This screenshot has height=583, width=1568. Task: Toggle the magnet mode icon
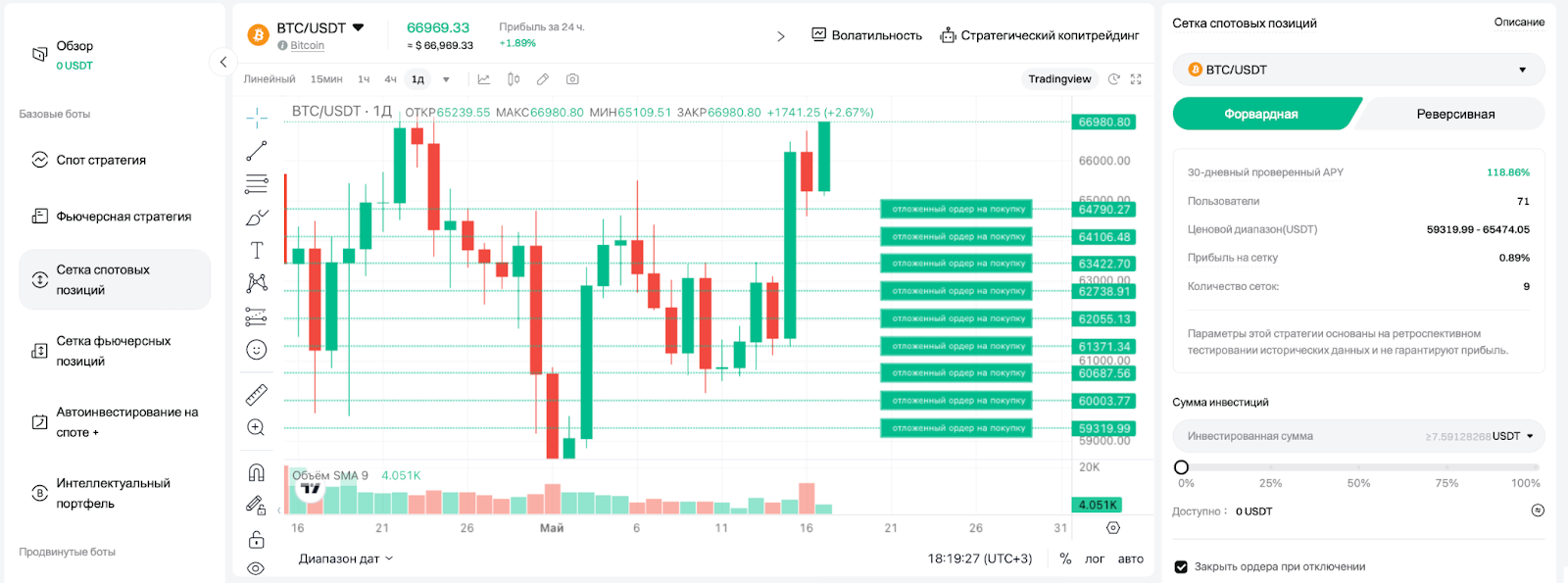coord(257,472)
